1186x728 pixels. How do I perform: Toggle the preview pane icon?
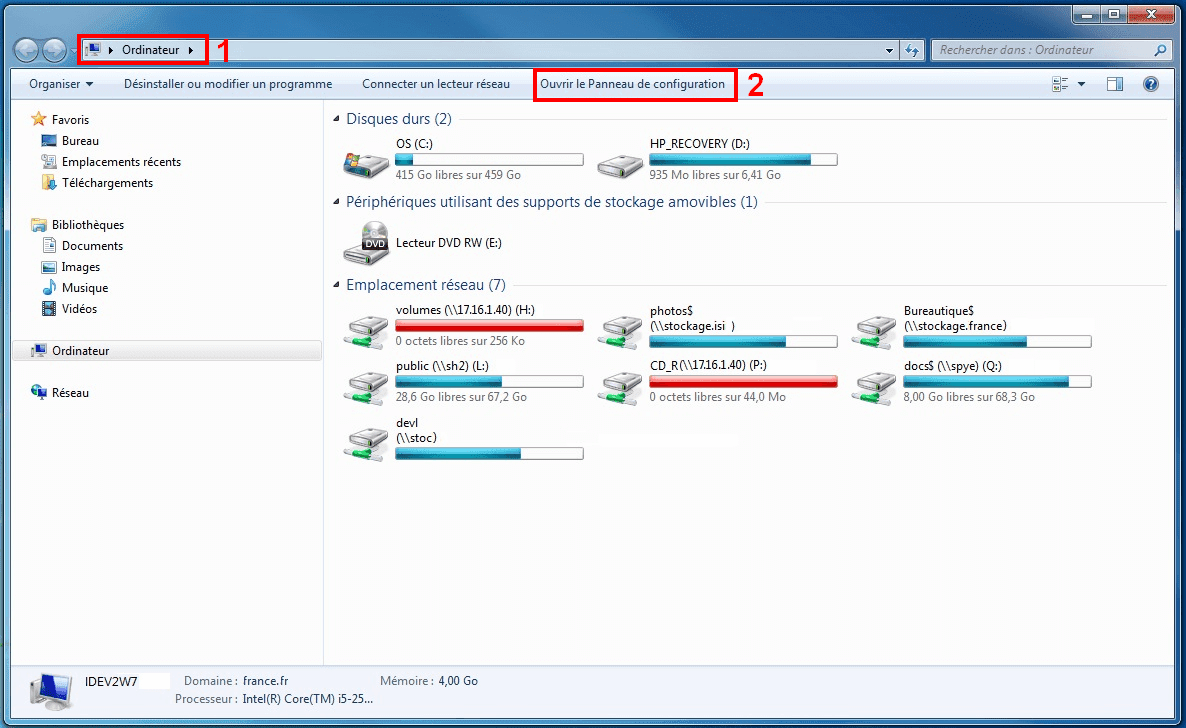click(1115, 85)
